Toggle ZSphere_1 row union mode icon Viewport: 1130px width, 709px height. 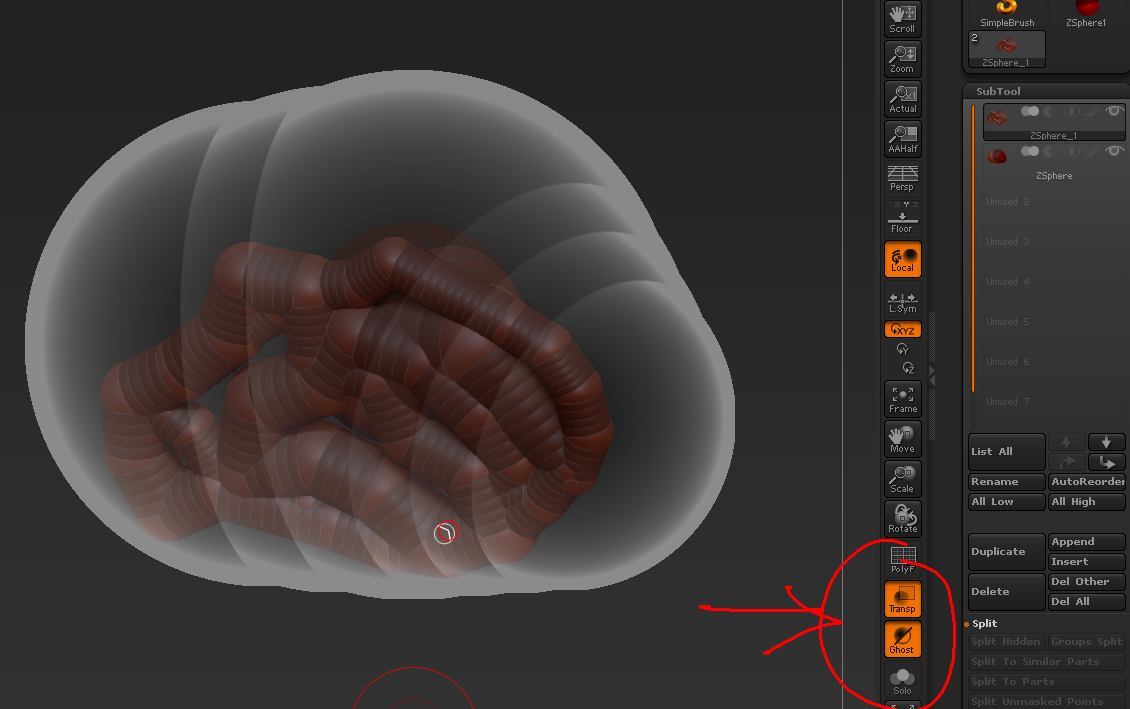tap(1030, 111)
